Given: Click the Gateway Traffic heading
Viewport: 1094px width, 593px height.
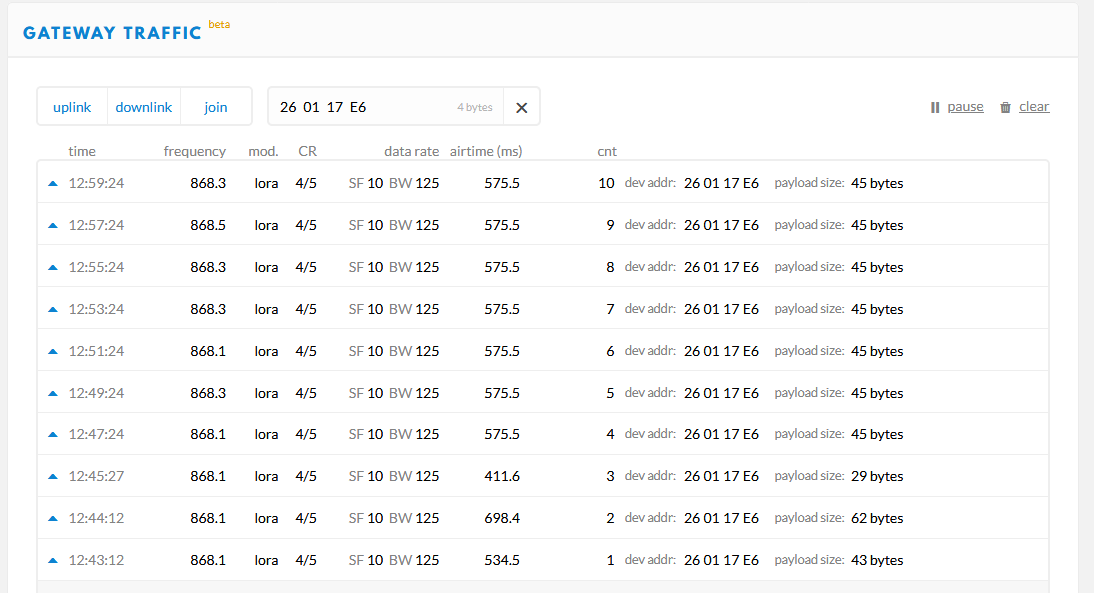Looking at the screenshot, I should click(112, 33).
